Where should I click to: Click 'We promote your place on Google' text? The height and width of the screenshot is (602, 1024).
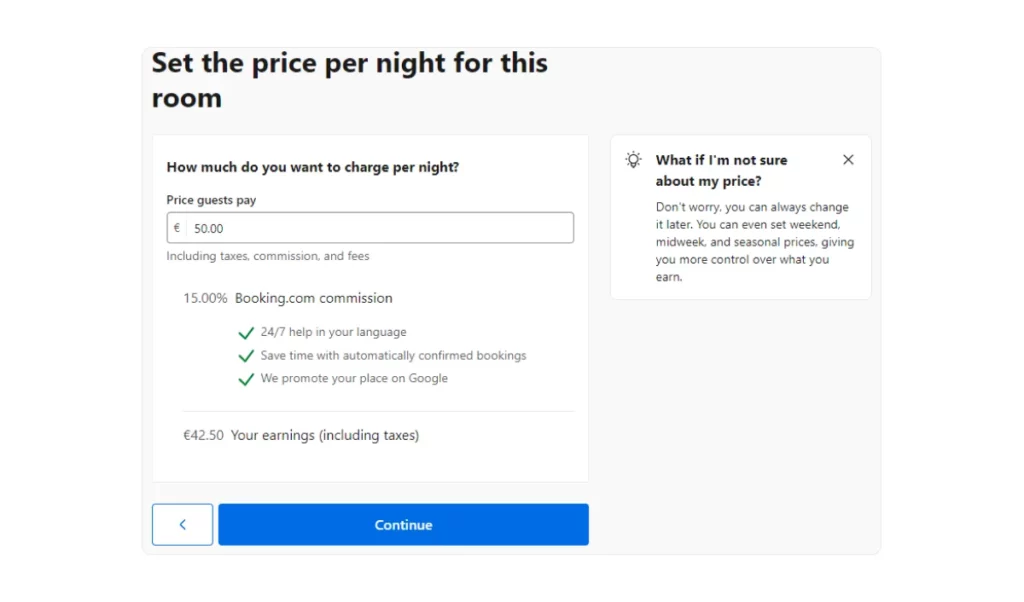click(x=354, y=379)
